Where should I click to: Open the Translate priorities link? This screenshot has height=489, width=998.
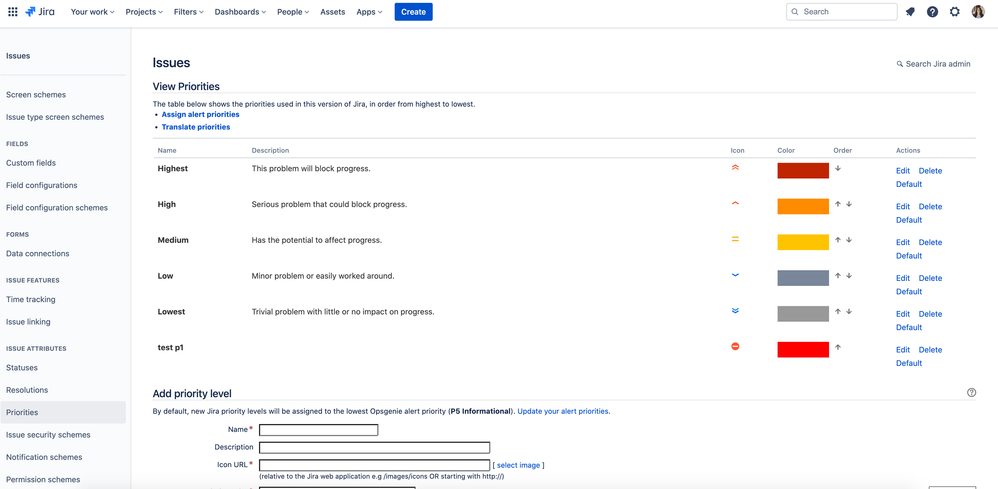click(x=196, y=127)
